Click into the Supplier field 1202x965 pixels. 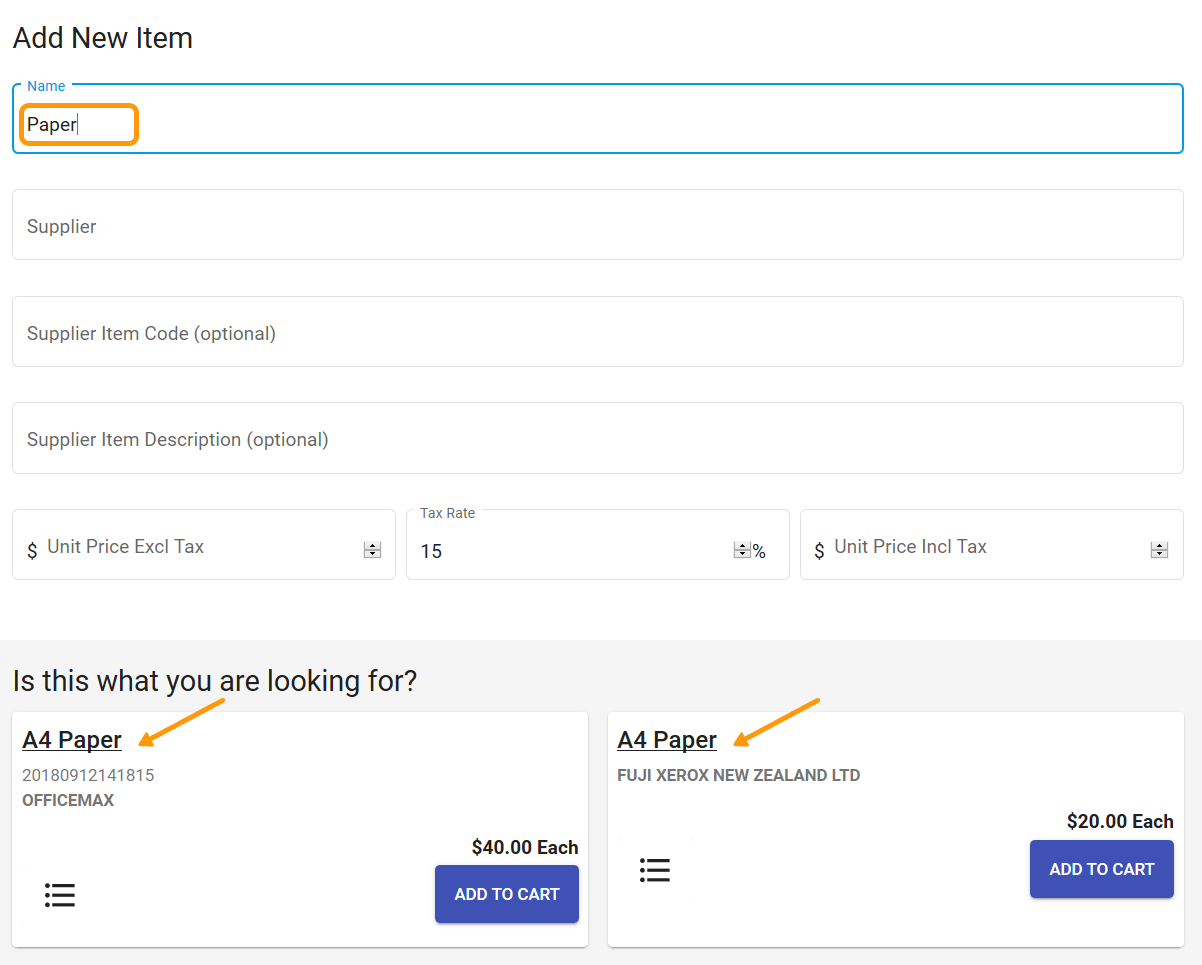597,226
